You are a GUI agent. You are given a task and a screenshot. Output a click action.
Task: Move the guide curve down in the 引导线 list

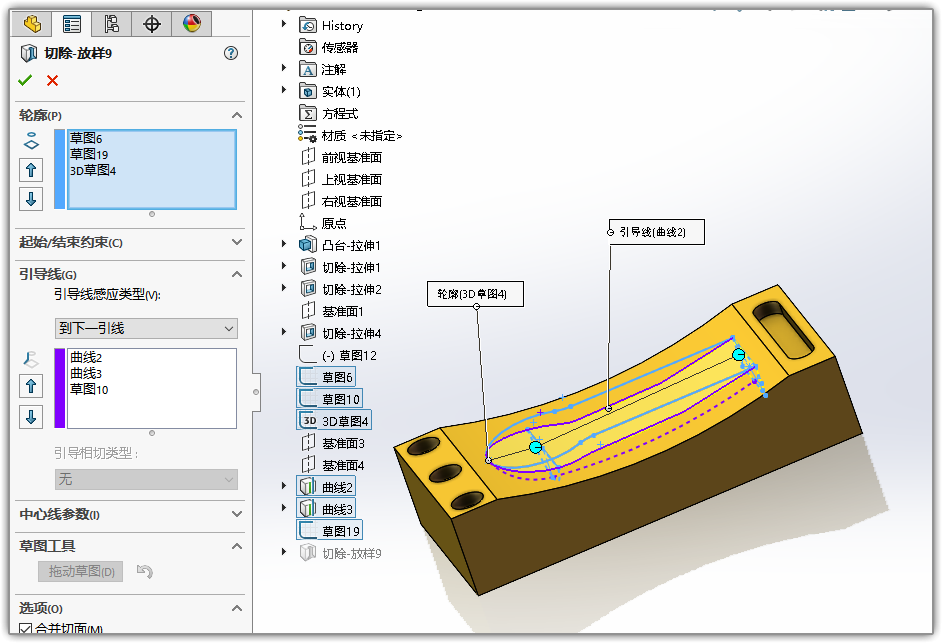point(31,416)
